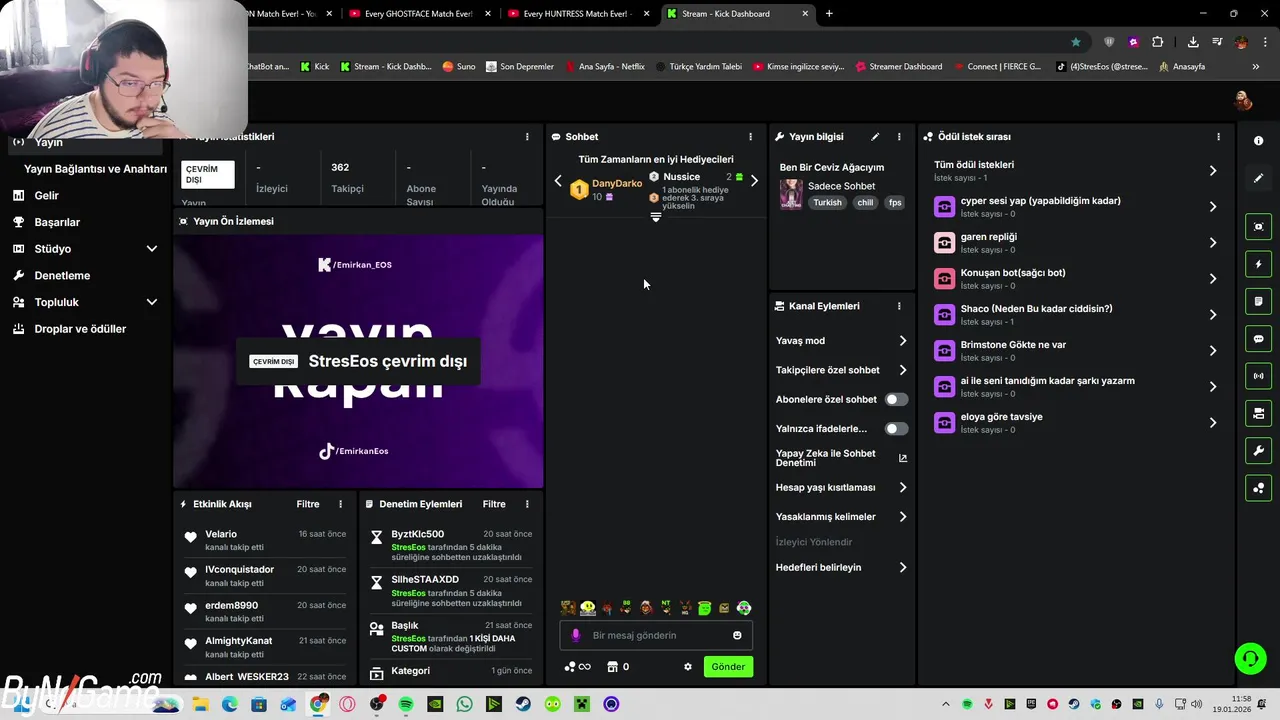Open the chat bubble icon in right rail
The image size is (1280, 720).
[x=1258, y=339]
